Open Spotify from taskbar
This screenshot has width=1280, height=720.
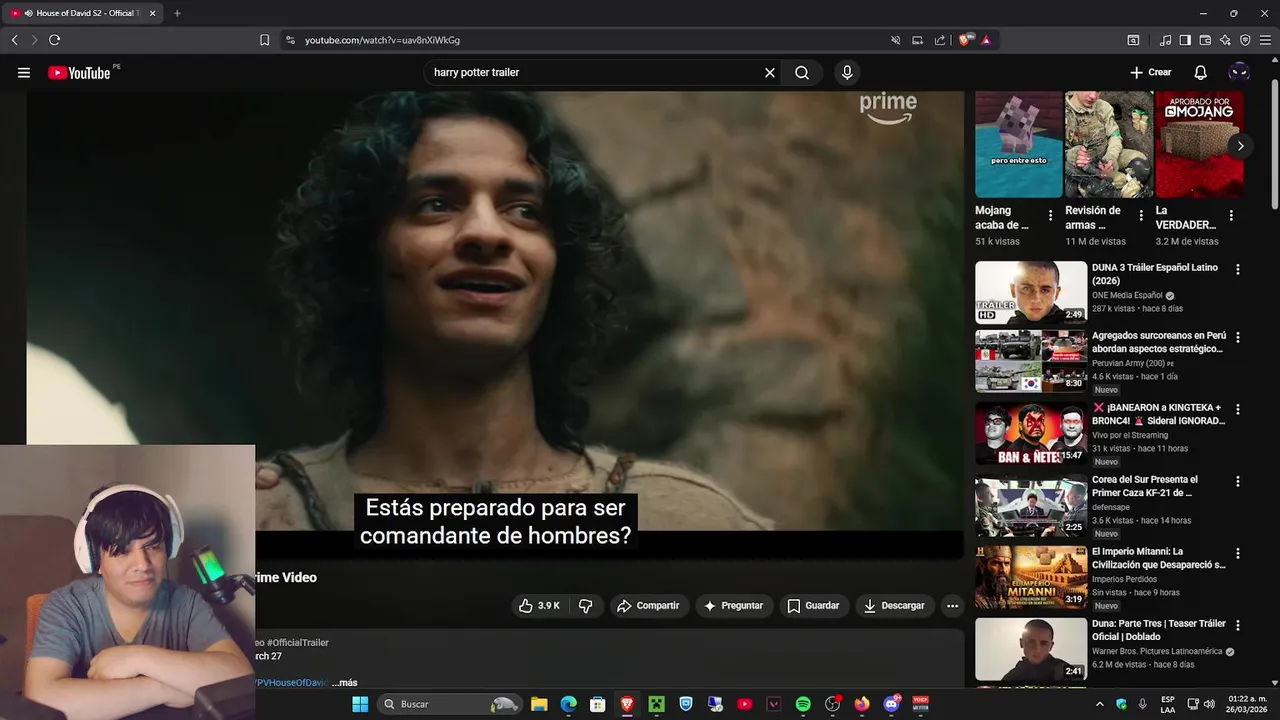[803, 704]
